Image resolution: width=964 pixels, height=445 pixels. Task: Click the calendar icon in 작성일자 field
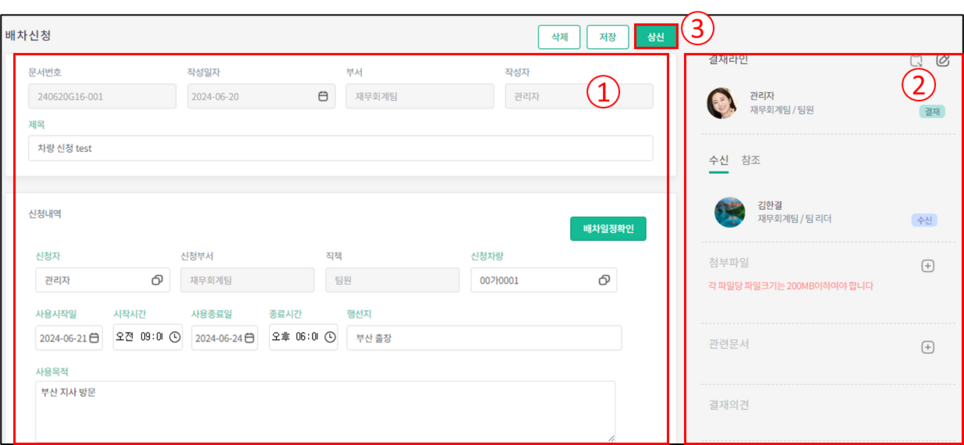point(323,97)
